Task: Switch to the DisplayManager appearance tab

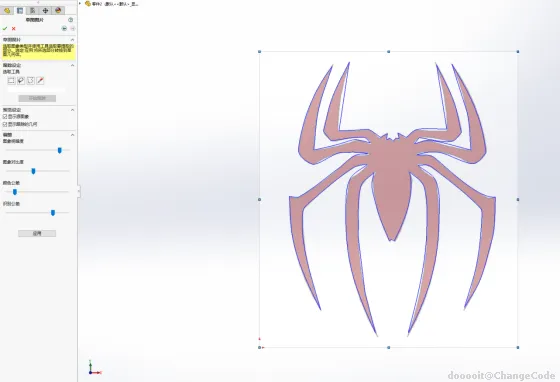Action: (58, 10)
